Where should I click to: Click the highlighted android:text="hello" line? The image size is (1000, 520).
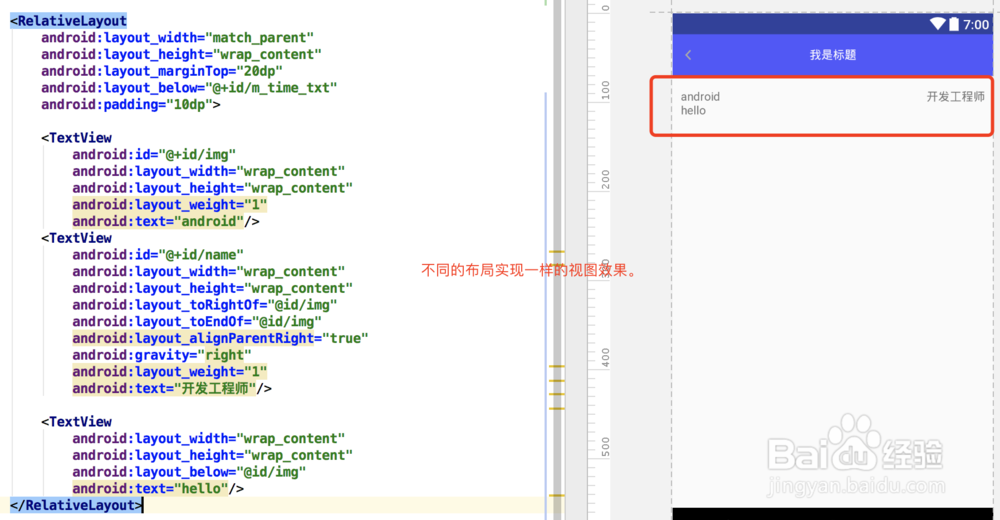(x=158, y=489)
